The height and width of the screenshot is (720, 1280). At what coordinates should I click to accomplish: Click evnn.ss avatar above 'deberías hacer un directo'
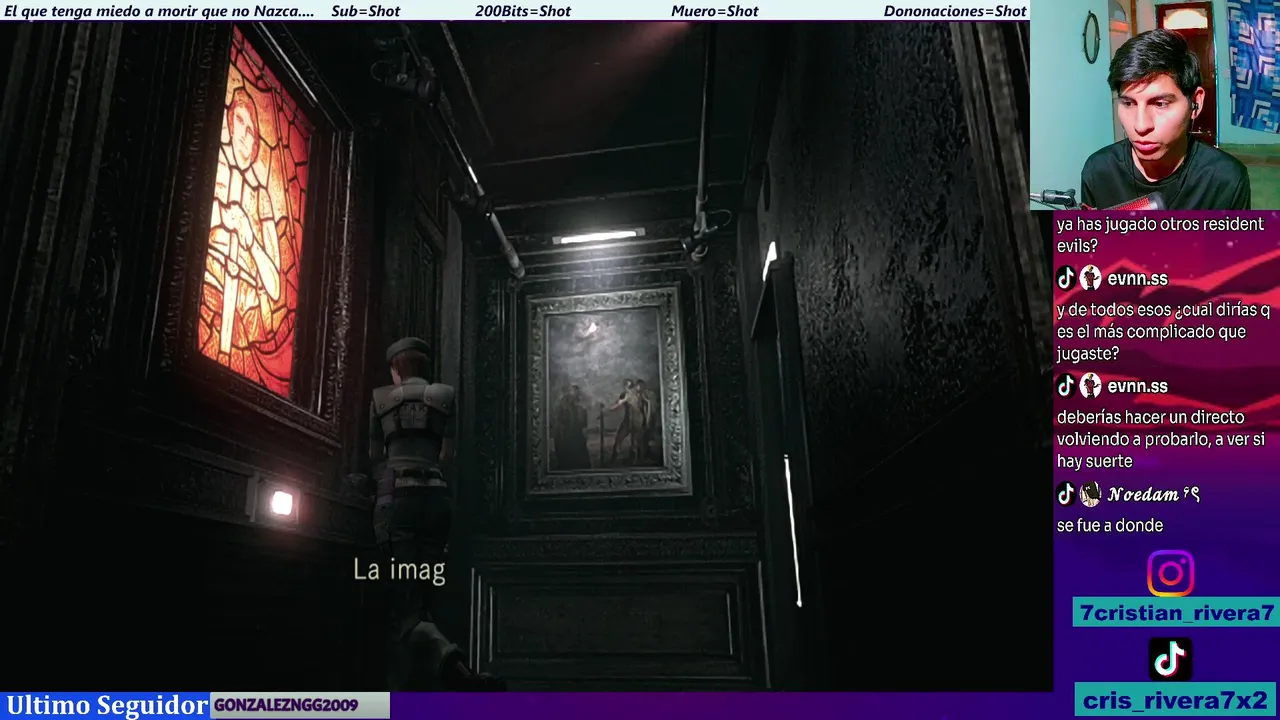1090,385
